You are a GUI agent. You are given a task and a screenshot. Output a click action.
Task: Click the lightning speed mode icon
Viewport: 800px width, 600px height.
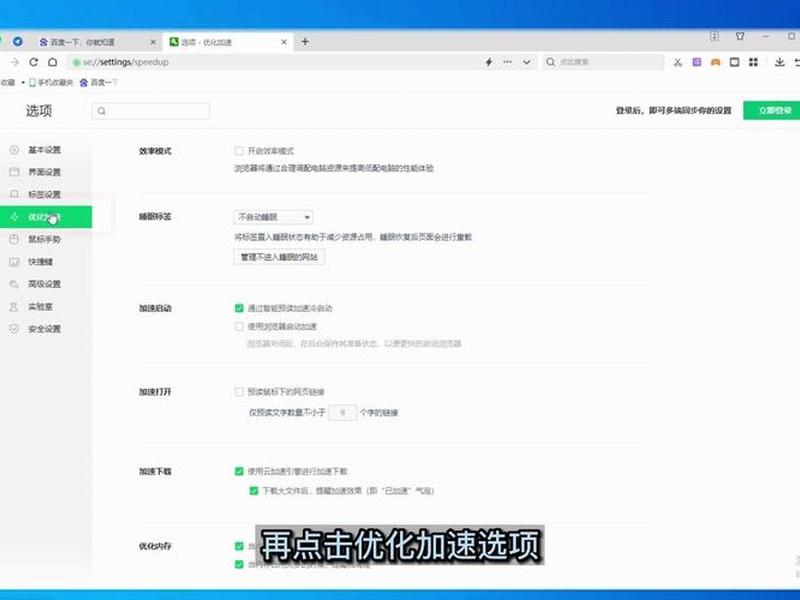(x=489, y=62)
